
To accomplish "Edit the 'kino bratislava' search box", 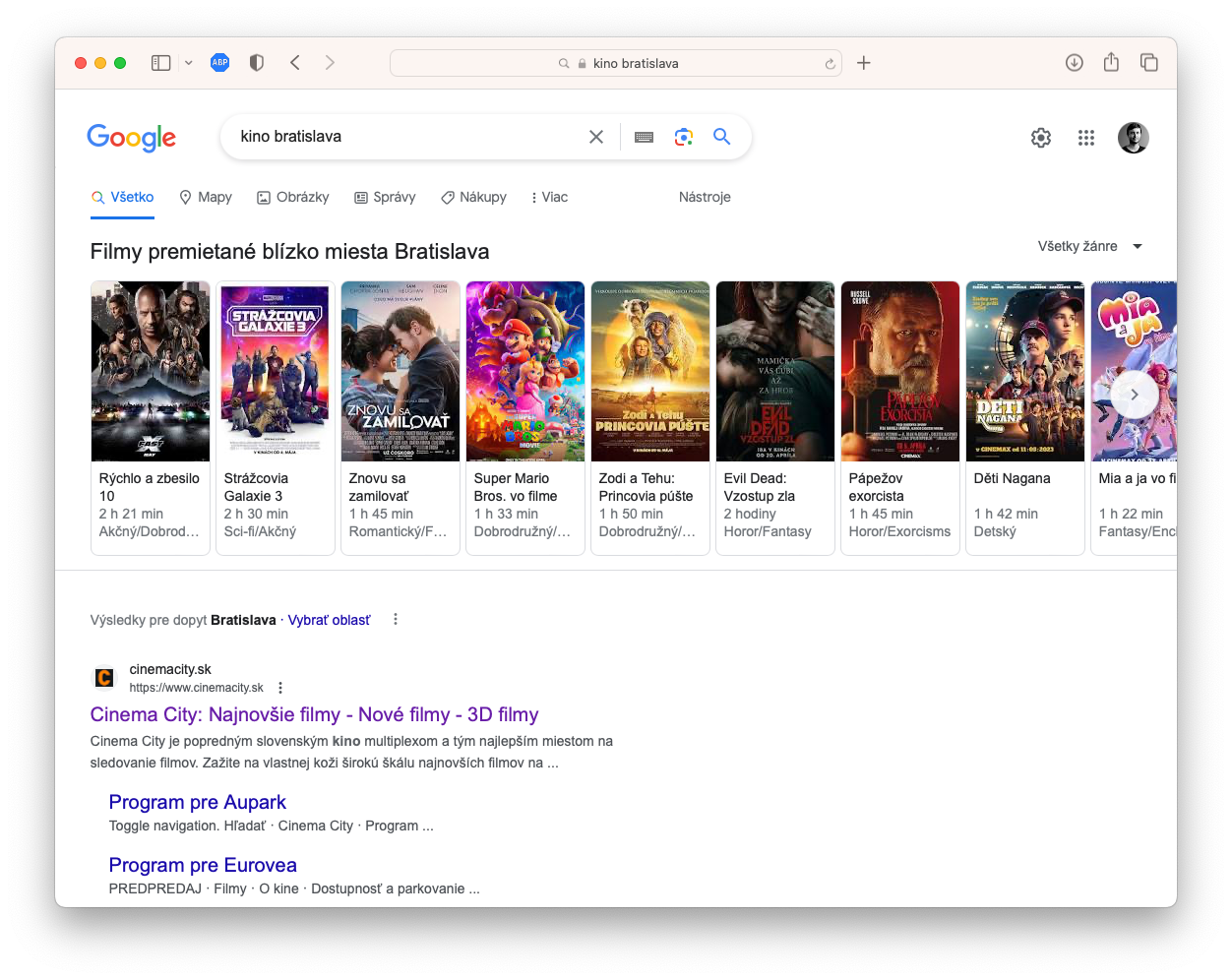I will click(x=408, y=137).
